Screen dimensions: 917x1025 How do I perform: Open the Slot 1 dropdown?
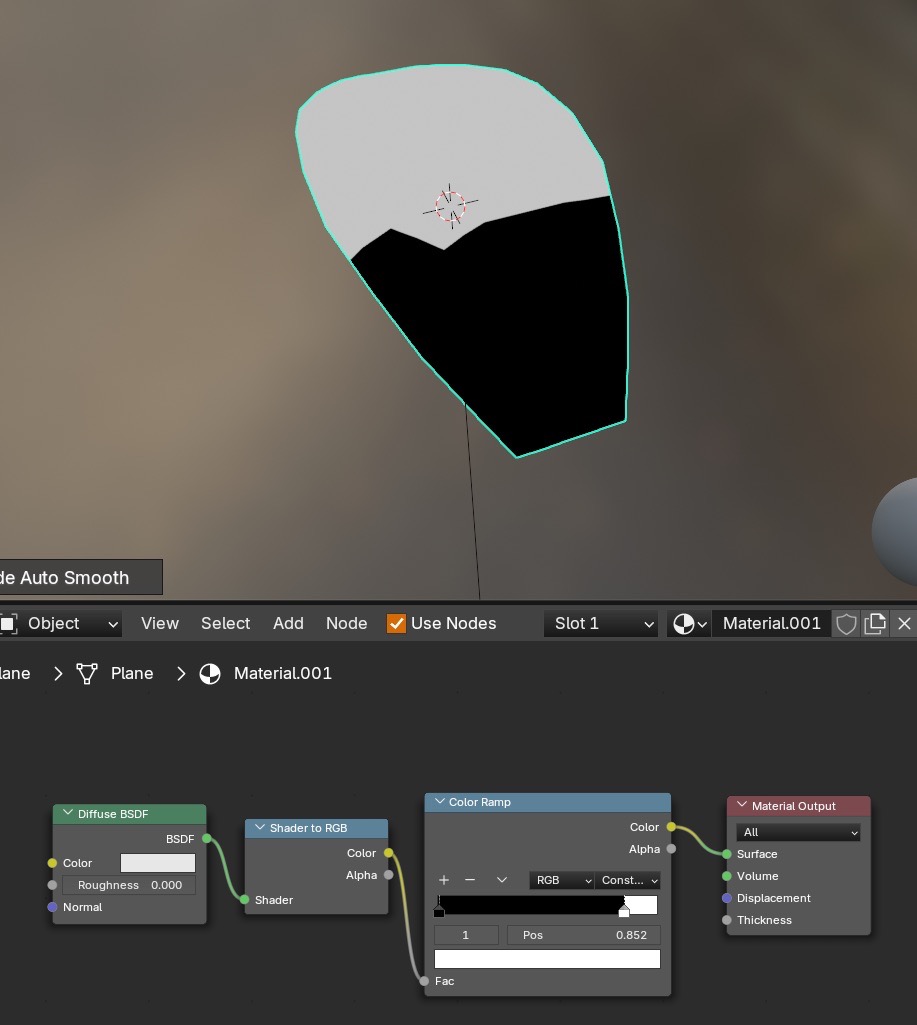[601, 624]
